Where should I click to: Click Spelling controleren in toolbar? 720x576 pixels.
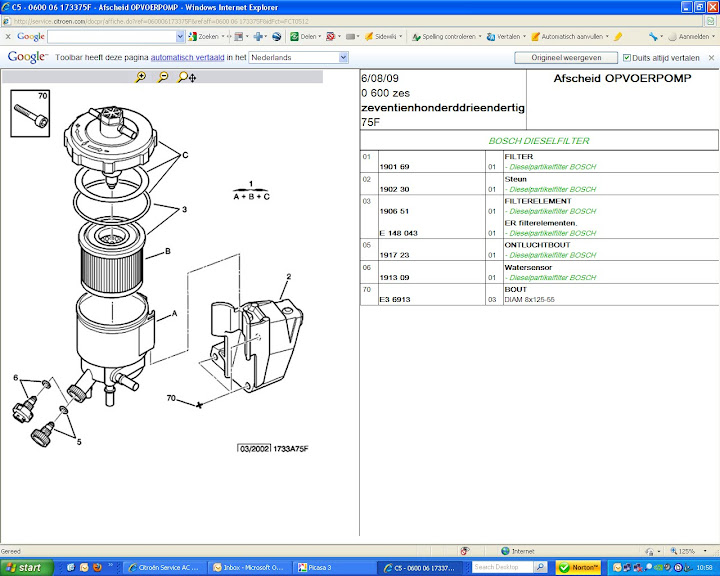point(444,36)
